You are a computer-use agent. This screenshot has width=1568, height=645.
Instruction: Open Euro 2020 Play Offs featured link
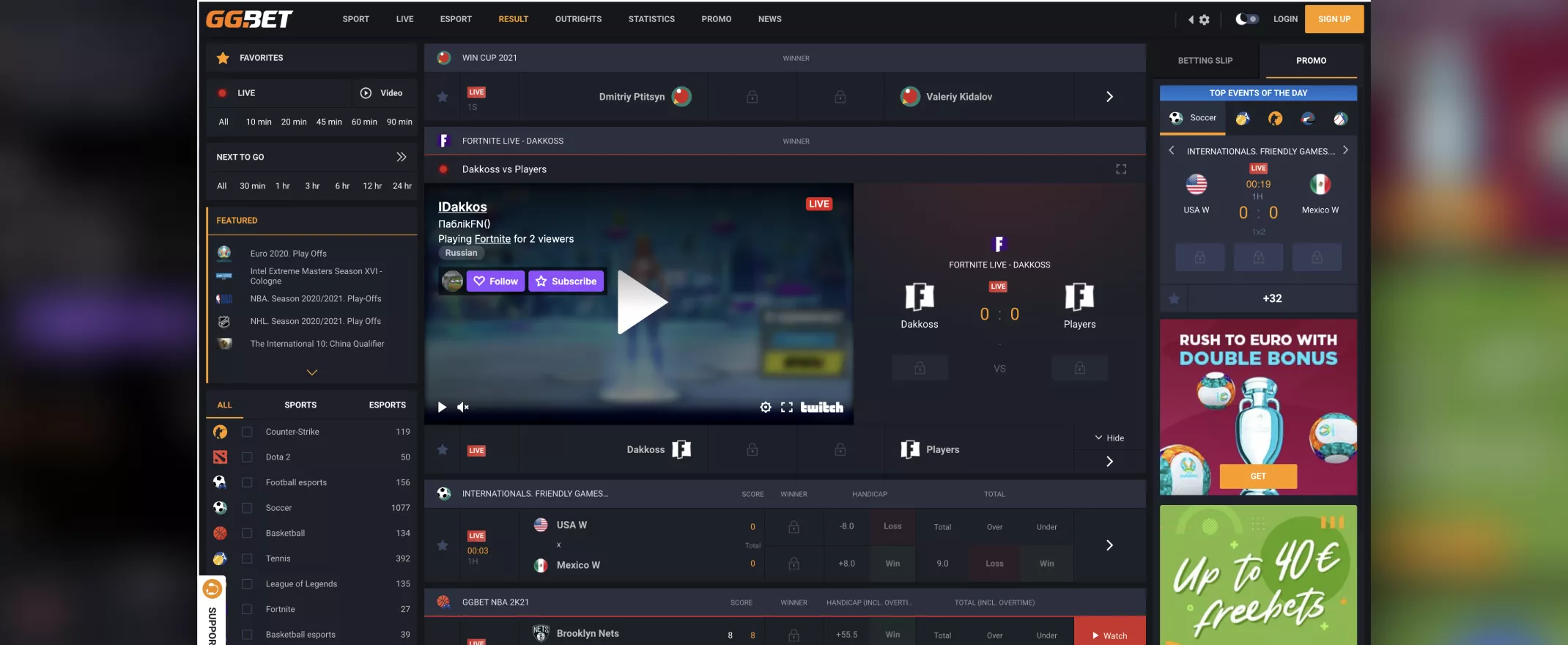pos(288,254)
